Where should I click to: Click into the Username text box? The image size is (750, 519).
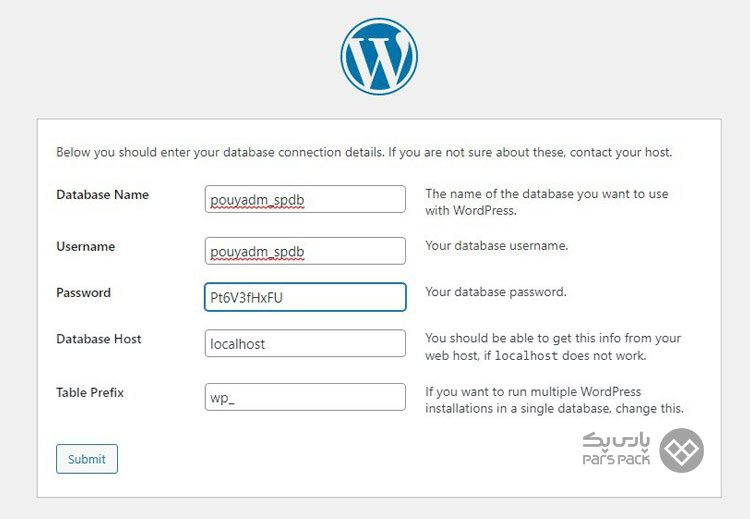[305, 251]
